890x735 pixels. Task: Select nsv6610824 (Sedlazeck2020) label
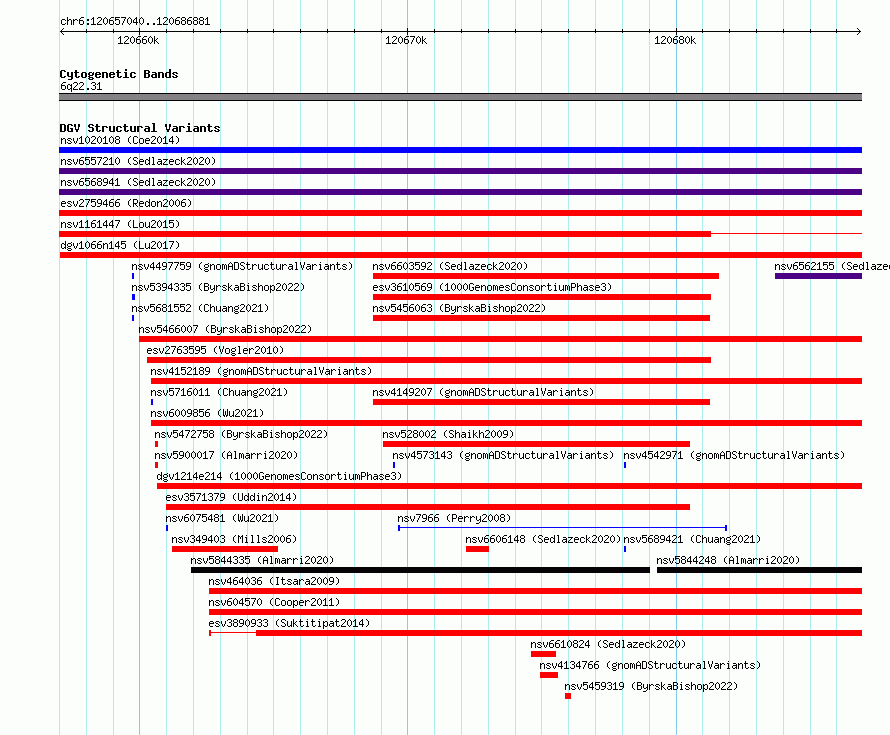(x=608, y=644)
